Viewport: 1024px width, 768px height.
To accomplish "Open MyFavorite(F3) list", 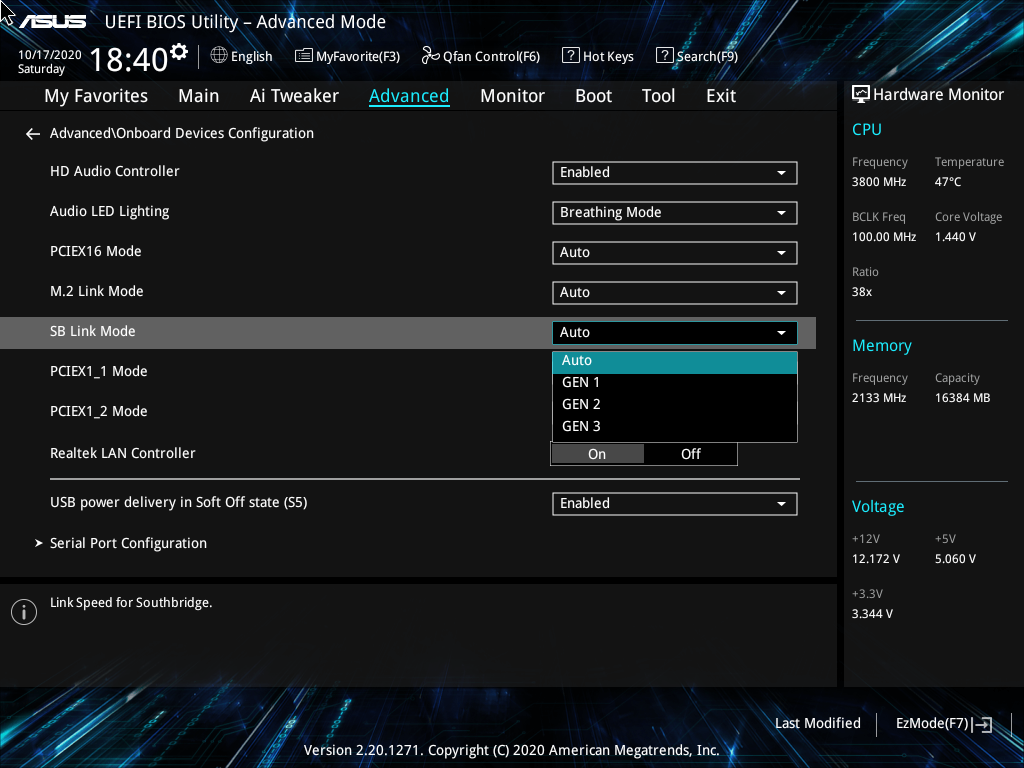I will (347, 56).
